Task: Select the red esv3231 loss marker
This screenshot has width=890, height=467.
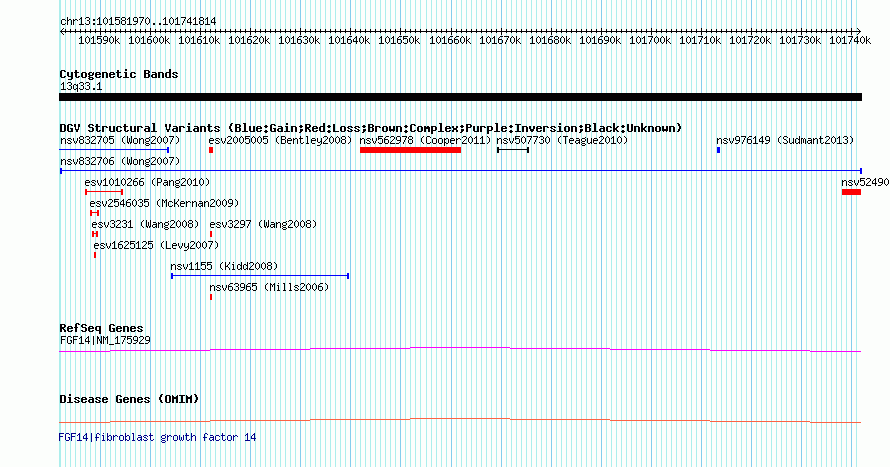Action: [x=95, y=234]
